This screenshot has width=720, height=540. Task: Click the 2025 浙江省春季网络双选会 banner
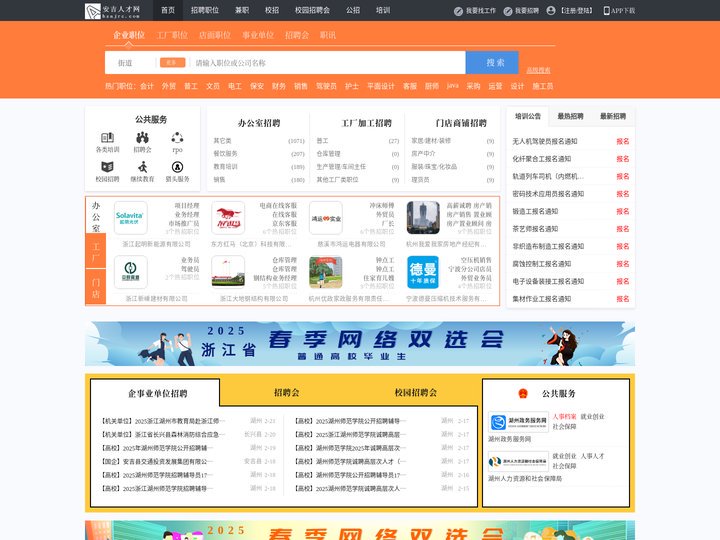point(360,343)
